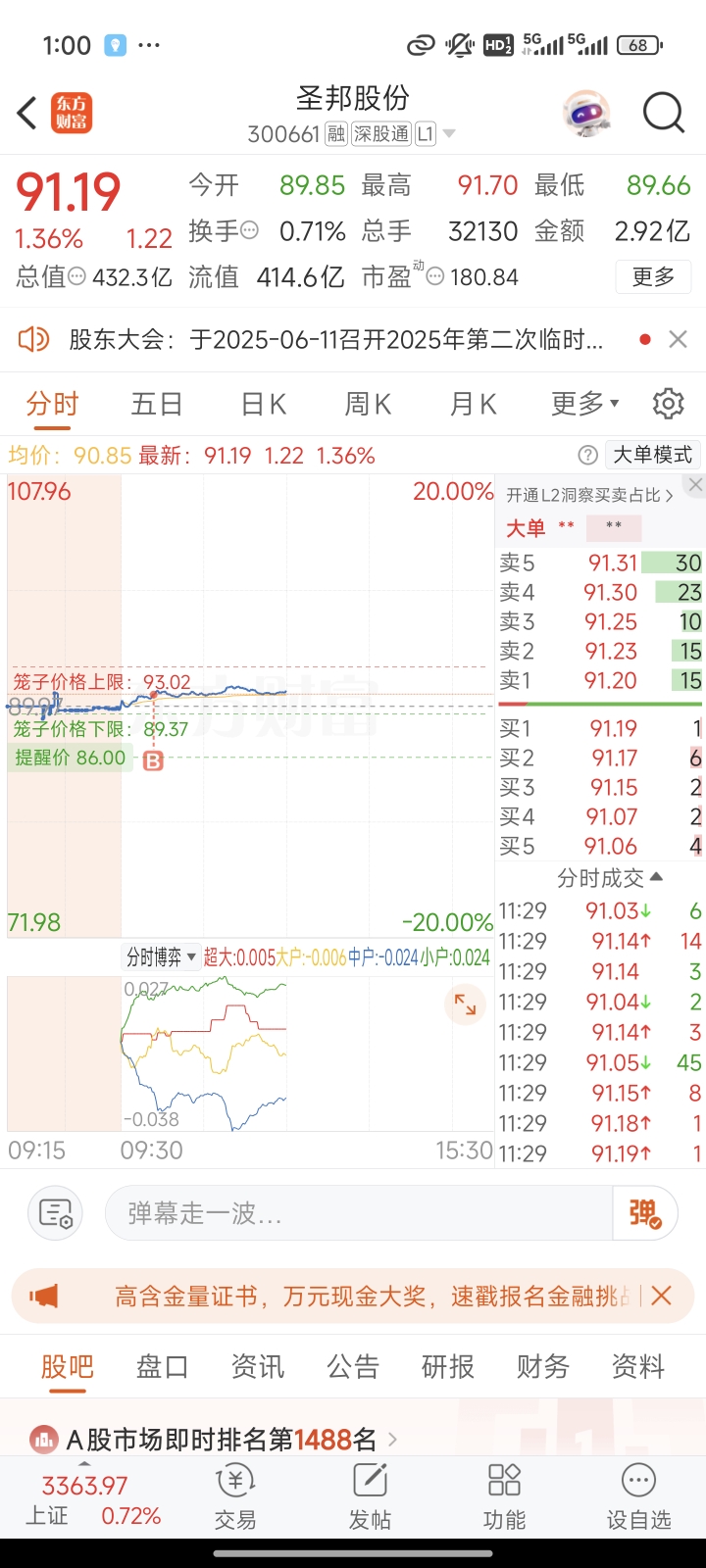Open the 分时博弈 indicator dropdown
This screenshot has height=1568, width=706.
(161, 957)
